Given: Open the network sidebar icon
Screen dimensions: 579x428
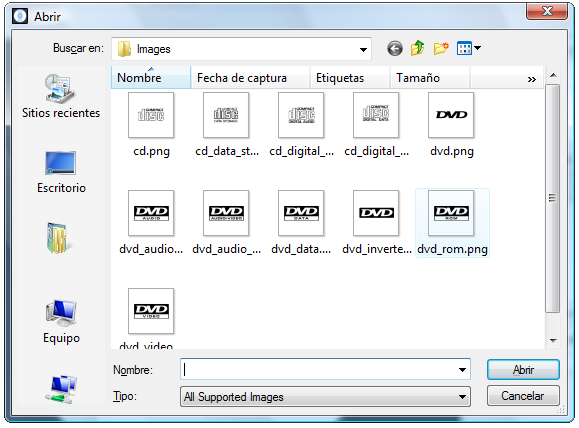Looking at the screenshot, I should (61, 389).
